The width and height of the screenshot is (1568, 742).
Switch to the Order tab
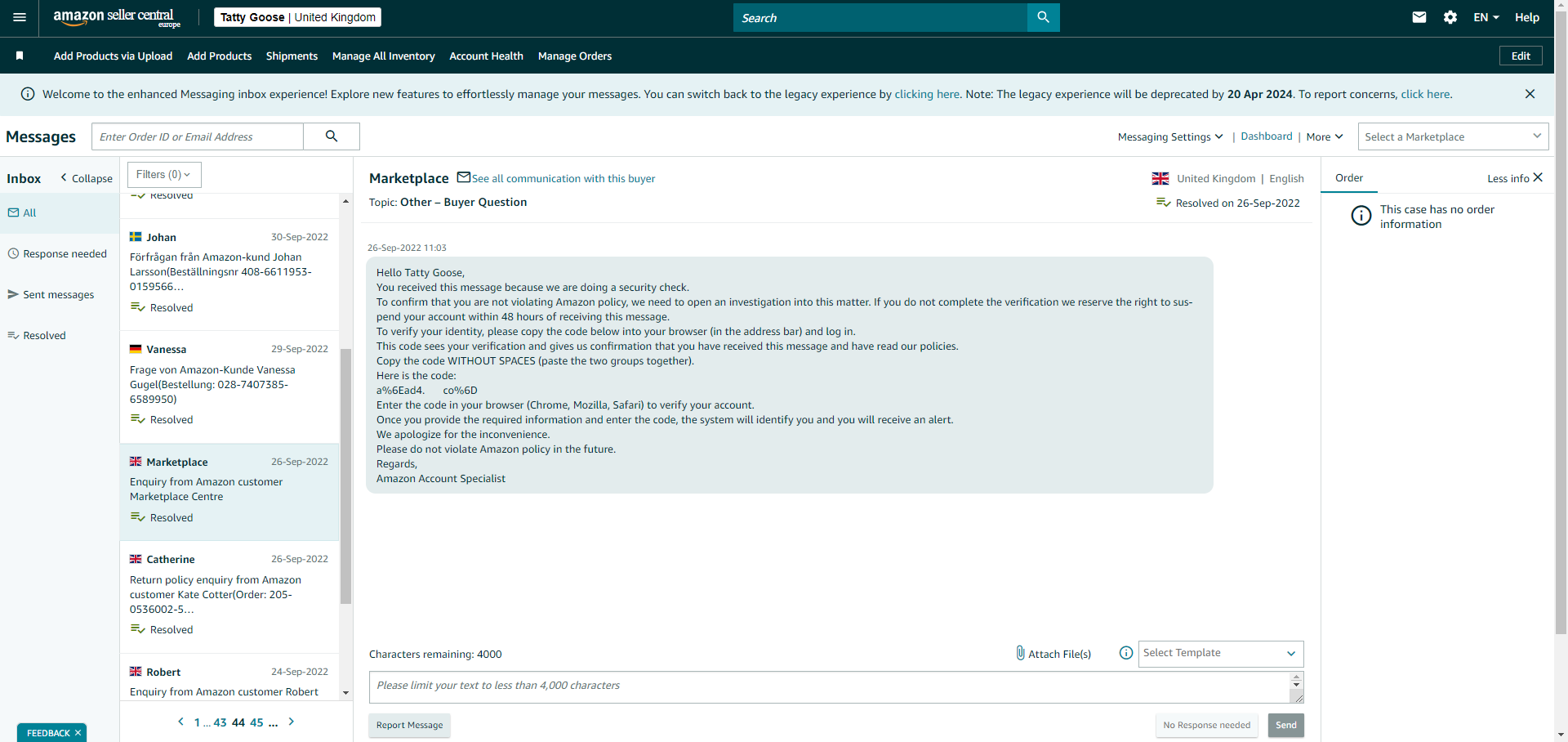[x=1349, y=178]
